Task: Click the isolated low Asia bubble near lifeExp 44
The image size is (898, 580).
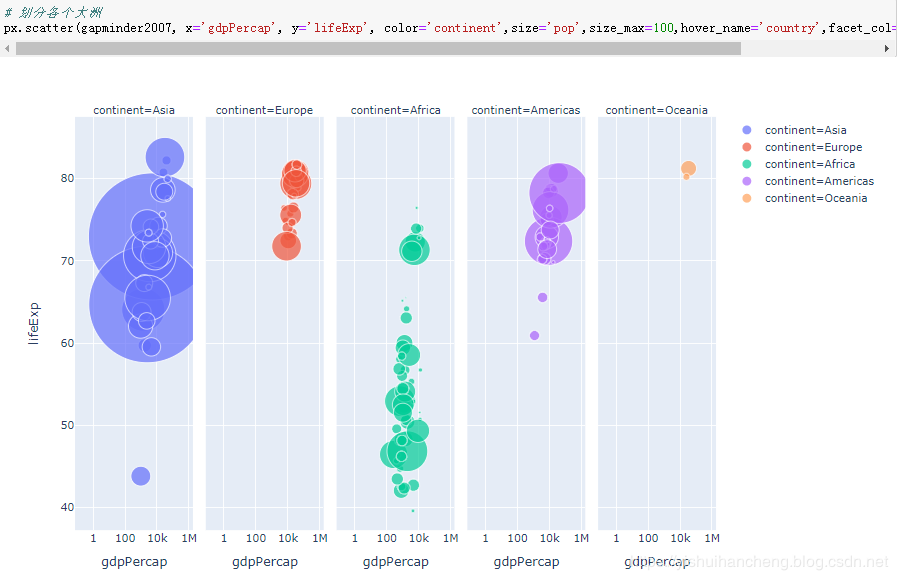Action: (x=141, y=476)
